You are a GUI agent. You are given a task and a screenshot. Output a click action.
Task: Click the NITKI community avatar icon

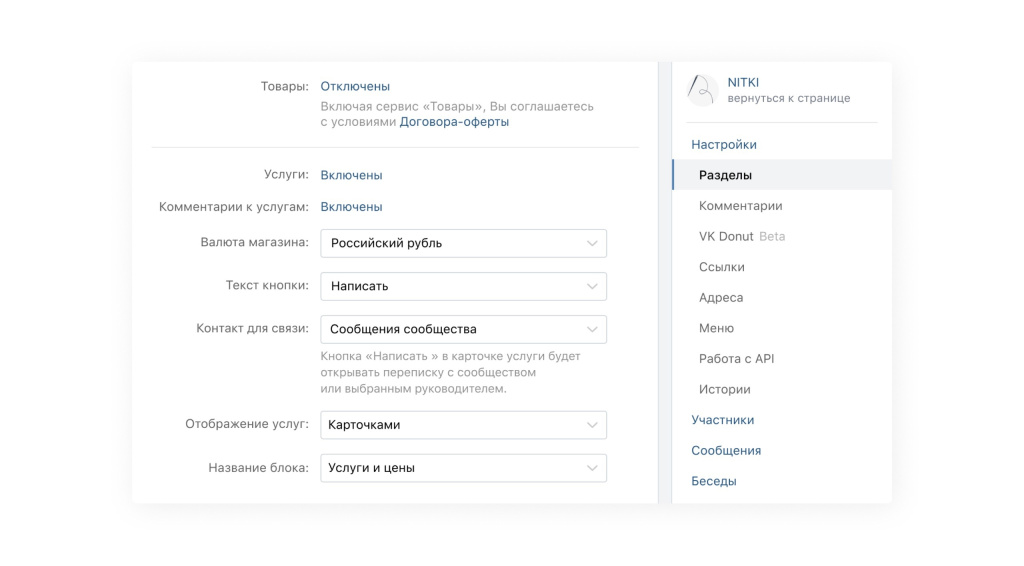pos(703,90)
